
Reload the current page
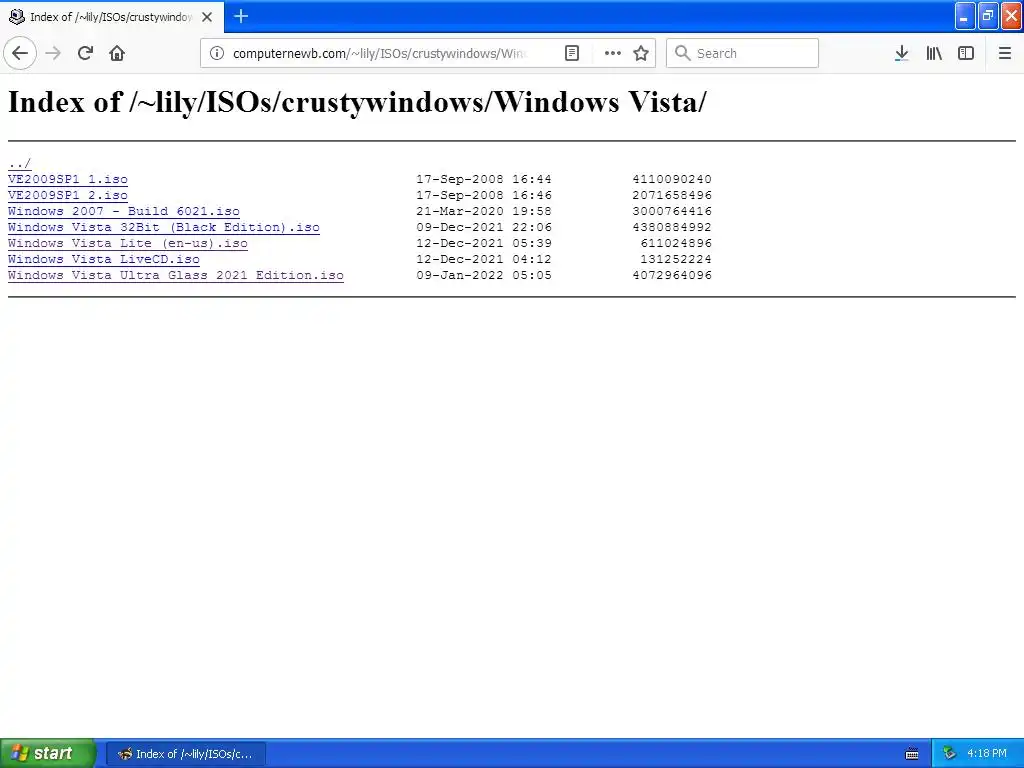[86, 53]
